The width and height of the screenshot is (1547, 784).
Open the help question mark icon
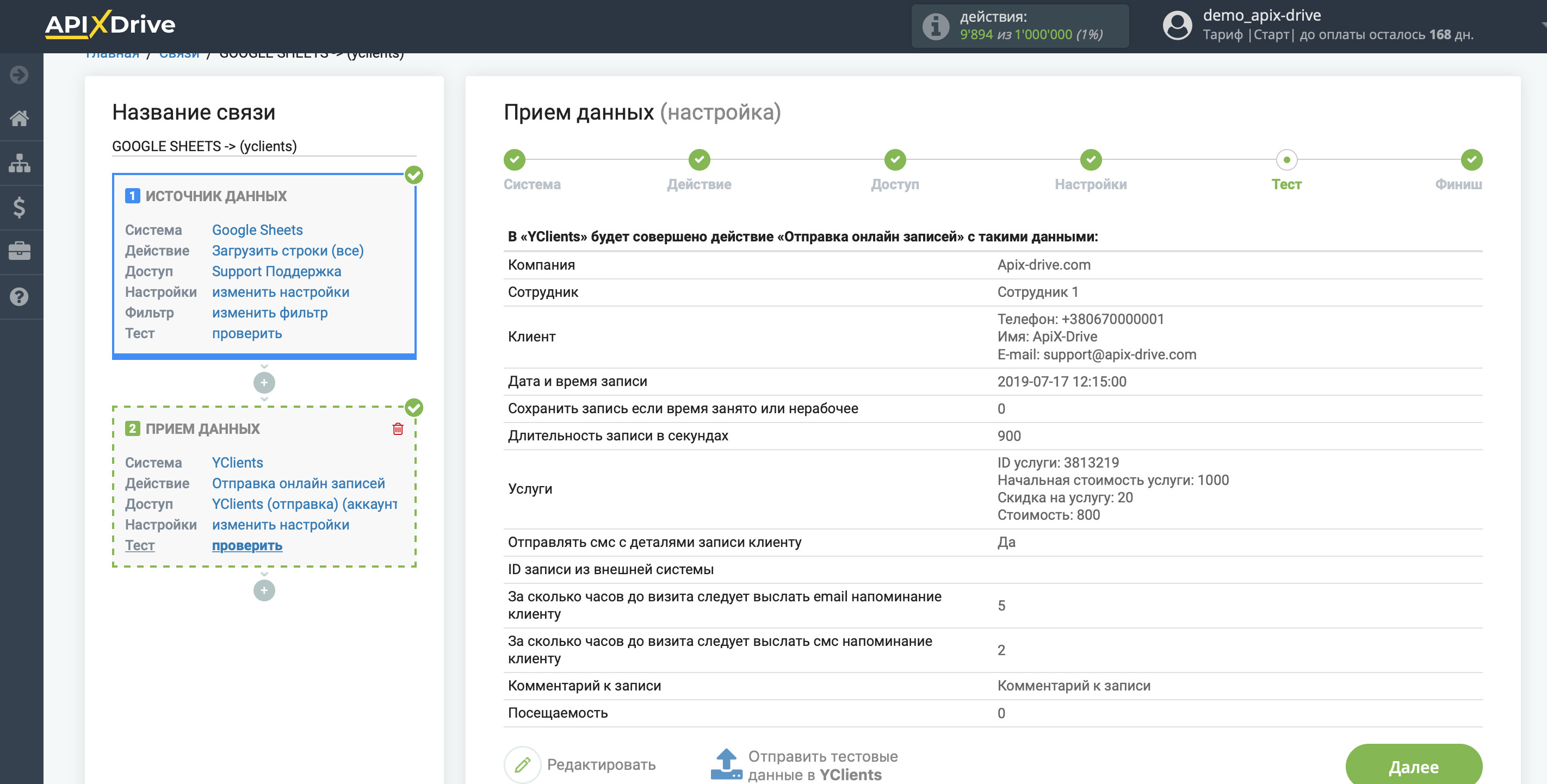pos(19,296)
